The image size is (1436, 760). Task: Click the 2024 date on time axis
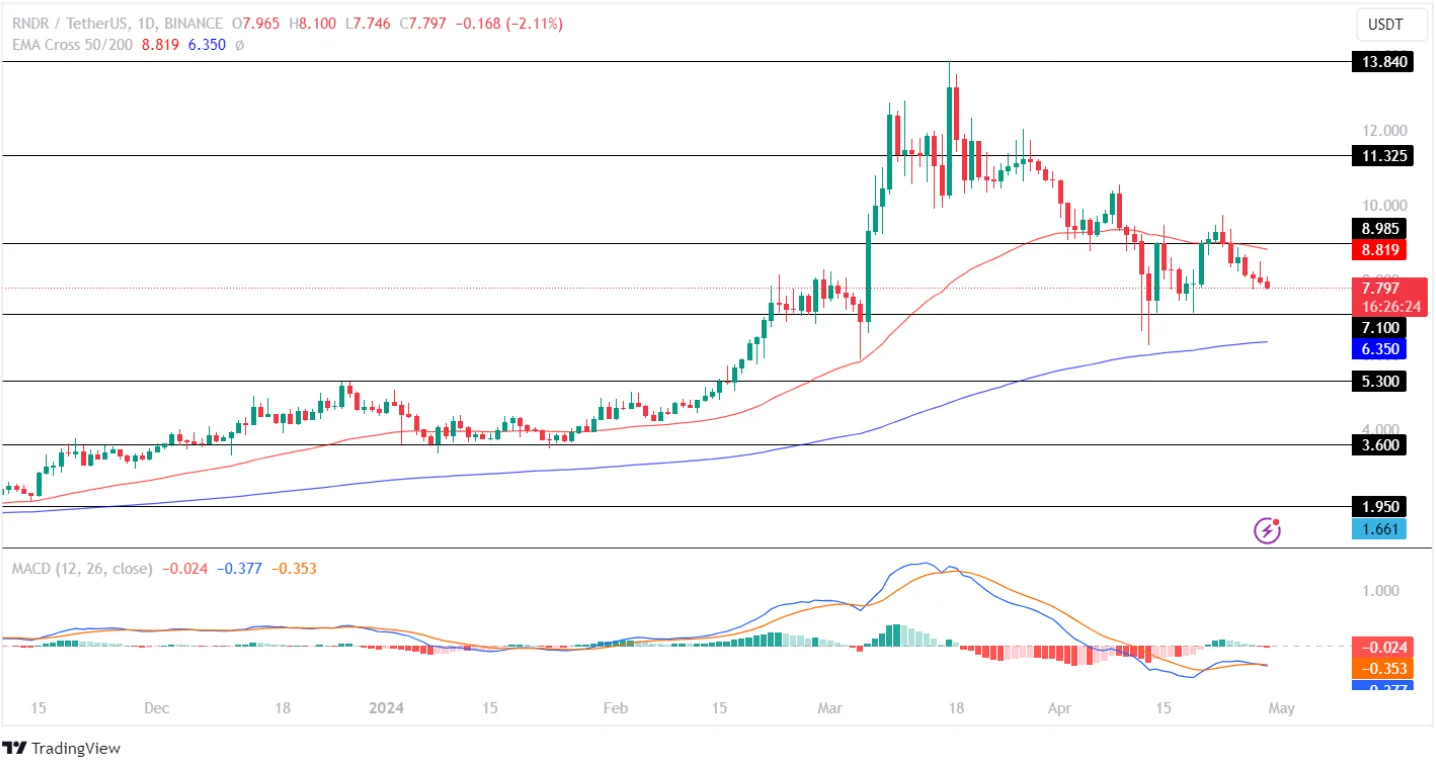point(386,708)
